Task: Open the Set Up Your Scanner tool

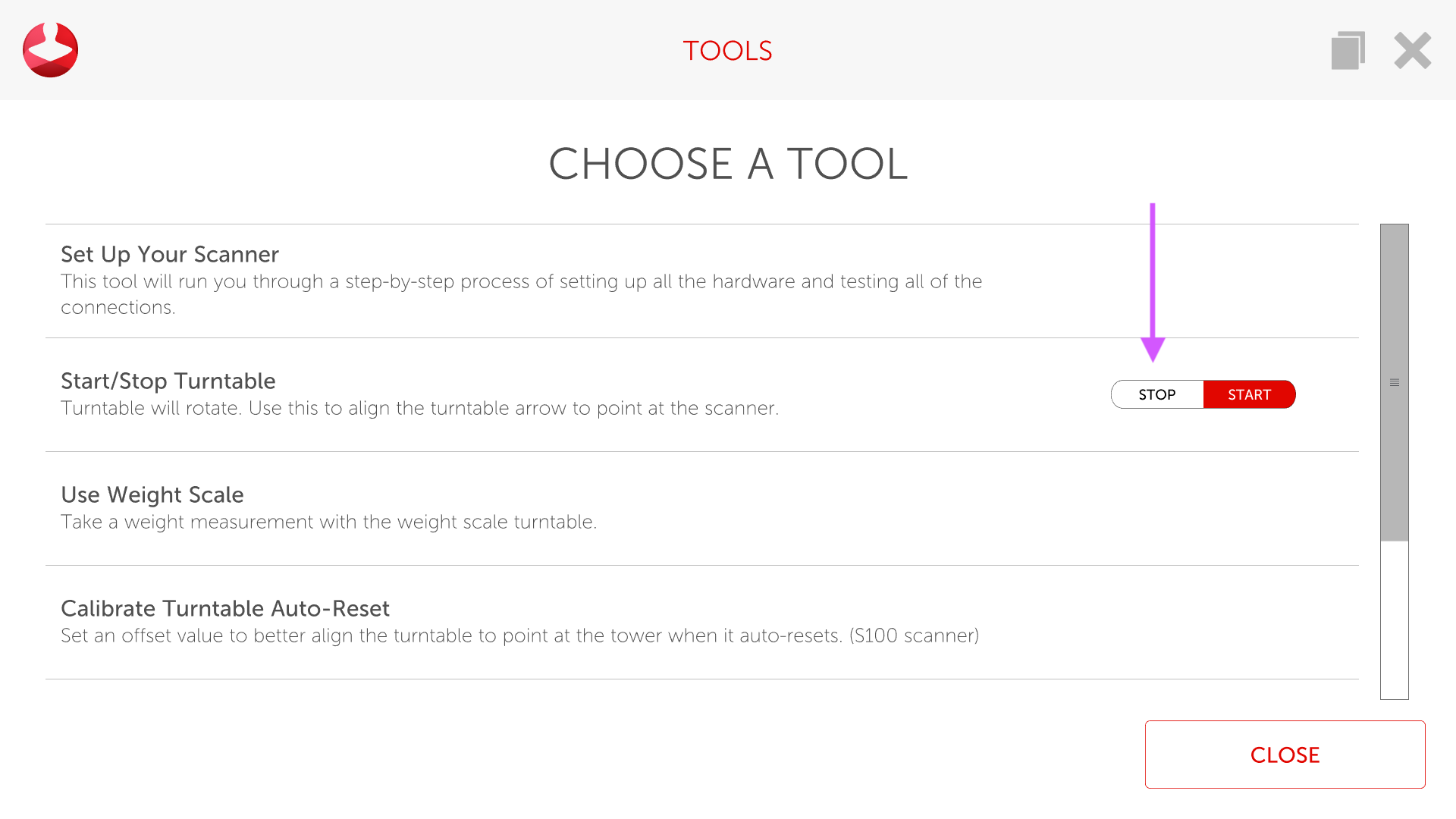Action: click(170, 254)
